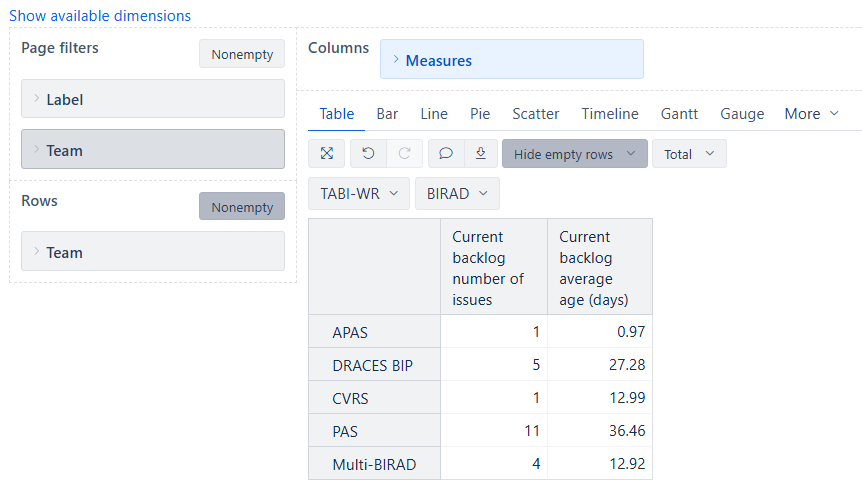Open the BIRAD filter dropdown

(x=457, y=194)
